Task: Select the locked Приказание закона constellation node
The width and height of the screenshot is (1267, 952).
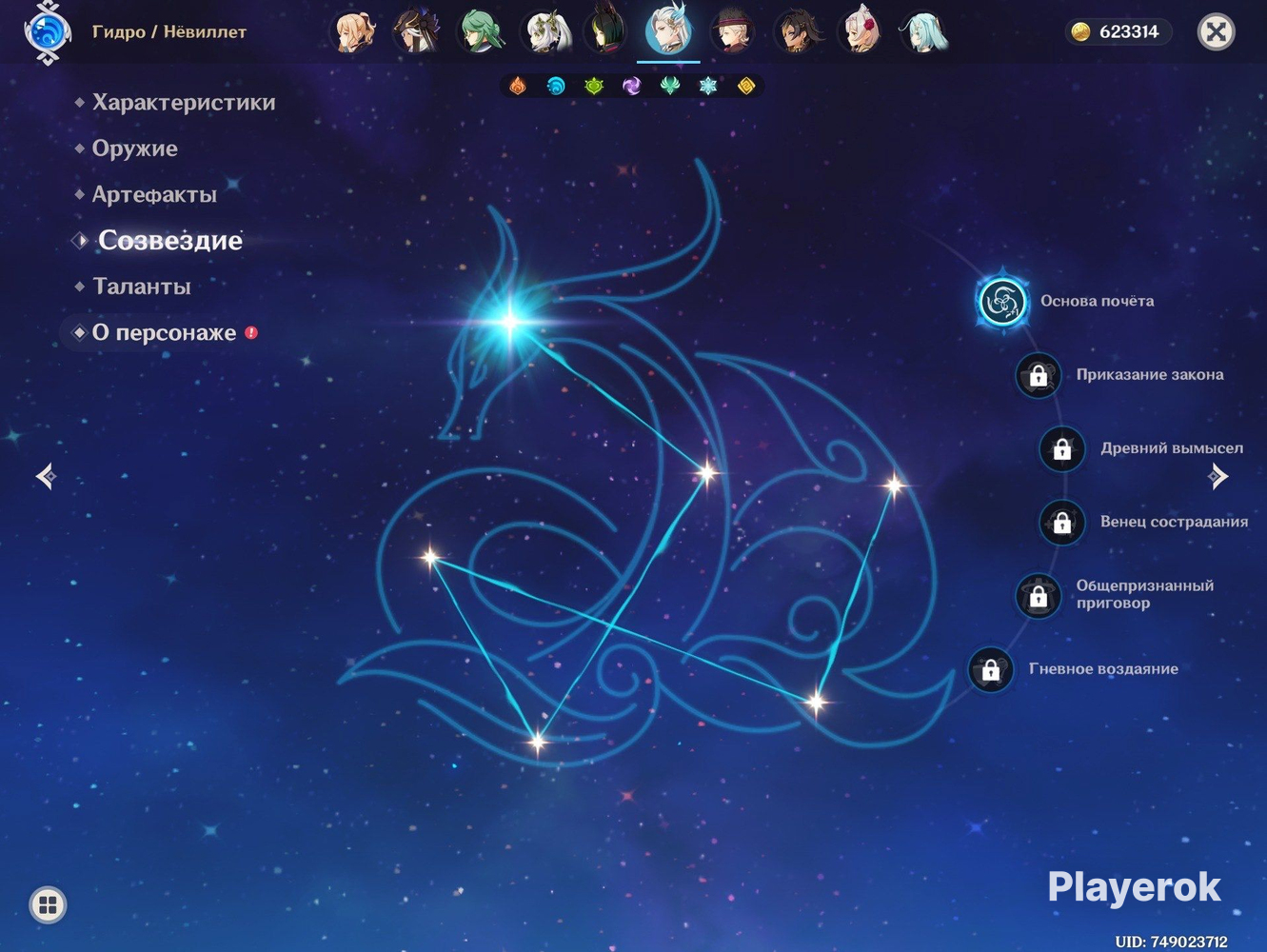Action: pos(1039,375)
